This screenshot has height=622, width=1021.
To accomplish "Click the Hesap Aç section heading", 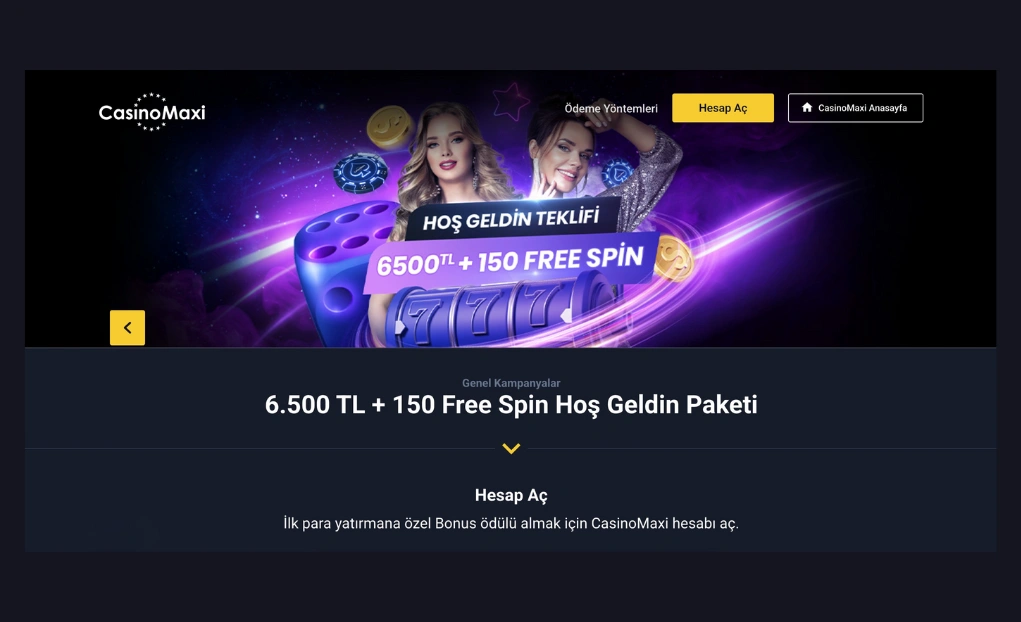I will [x=511, y=495].
